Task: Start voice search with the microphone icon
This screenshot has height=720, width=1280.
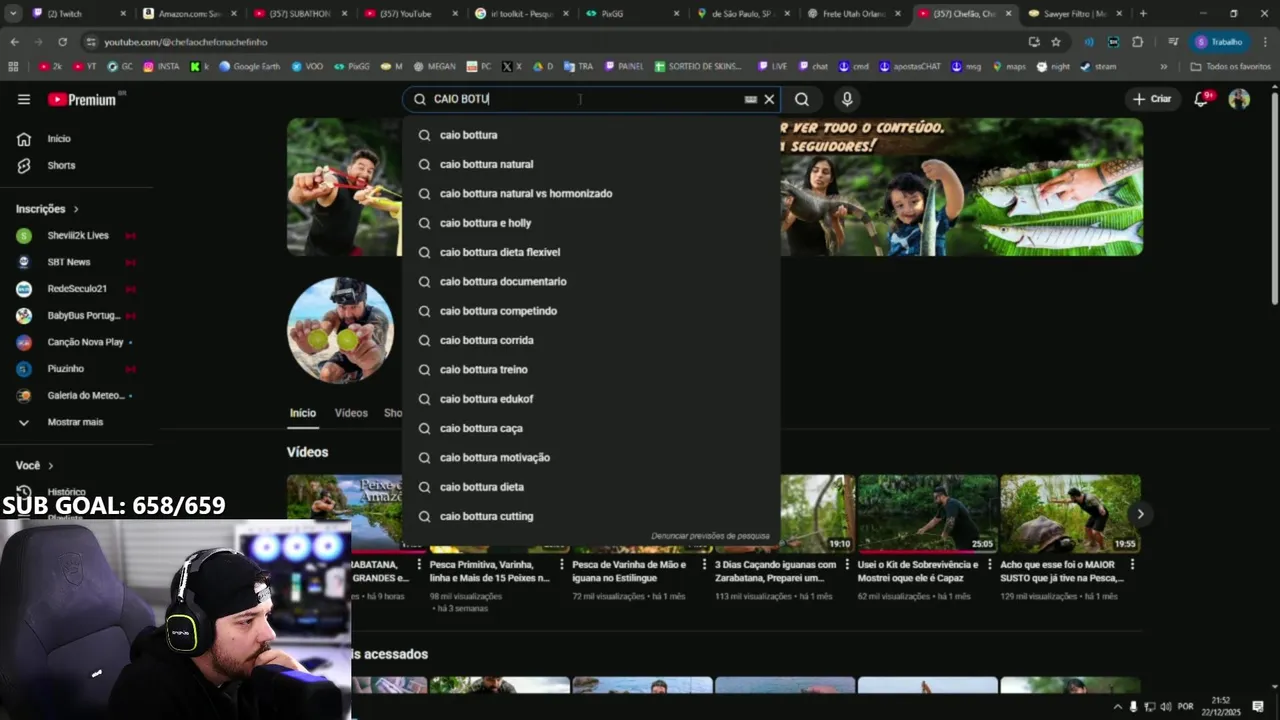Action: tap(847, 99)
